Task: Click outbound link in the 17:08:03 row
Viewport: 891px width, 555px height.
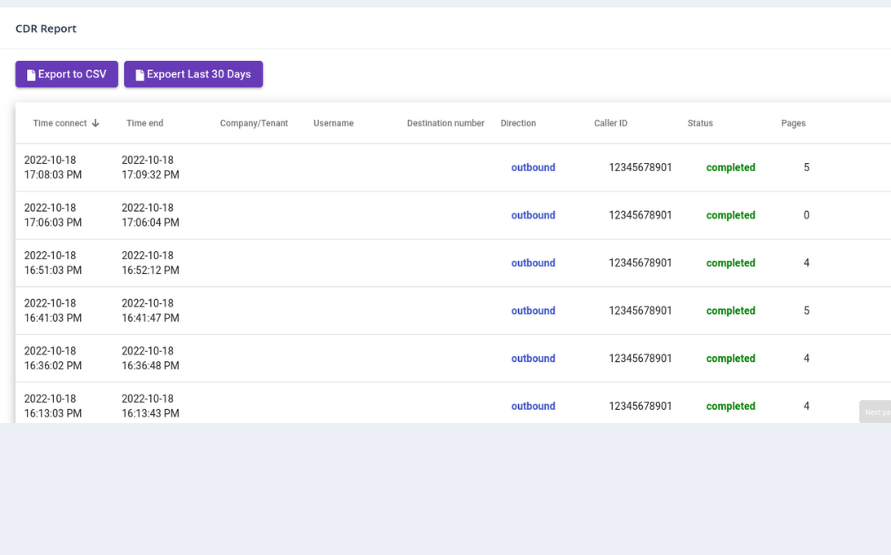Action: point(533,168)
